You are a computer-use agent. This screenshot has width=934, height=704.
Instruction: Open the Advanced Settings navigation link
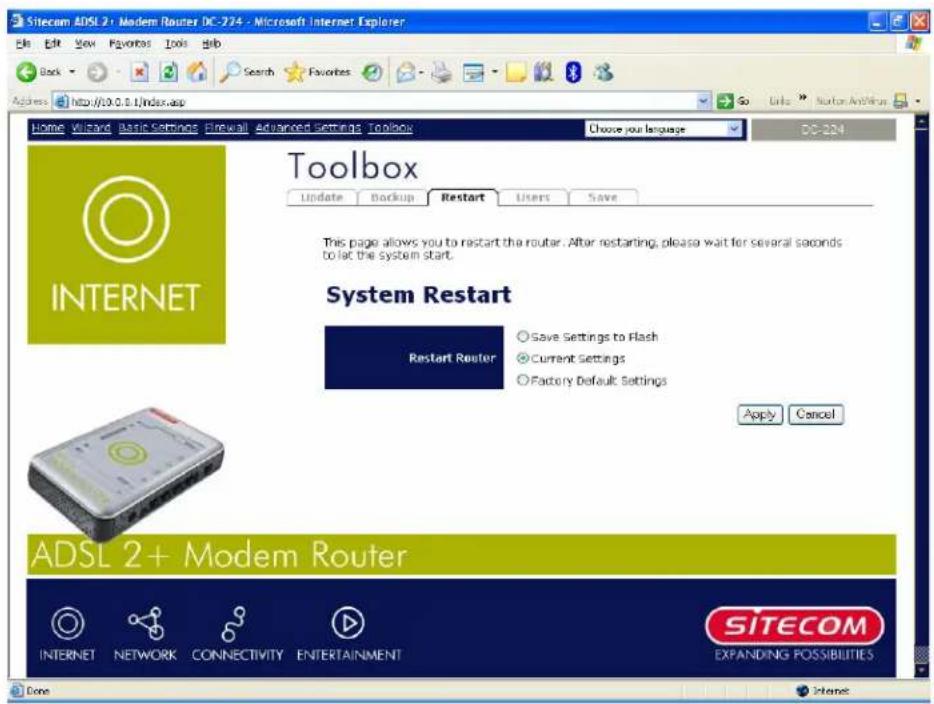pyautogui.click(x=308, y=127)
